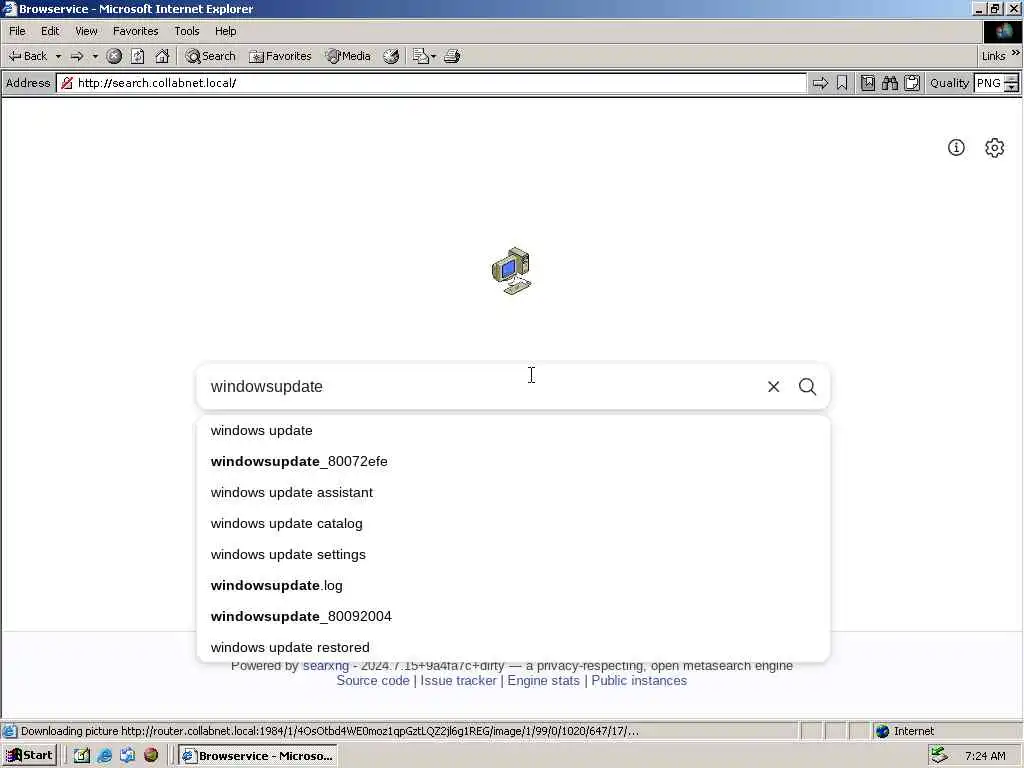The height and width of the screenshot is (768, 1024).
Task: Select suggestion 'windows update restored'
Action: 513,647
